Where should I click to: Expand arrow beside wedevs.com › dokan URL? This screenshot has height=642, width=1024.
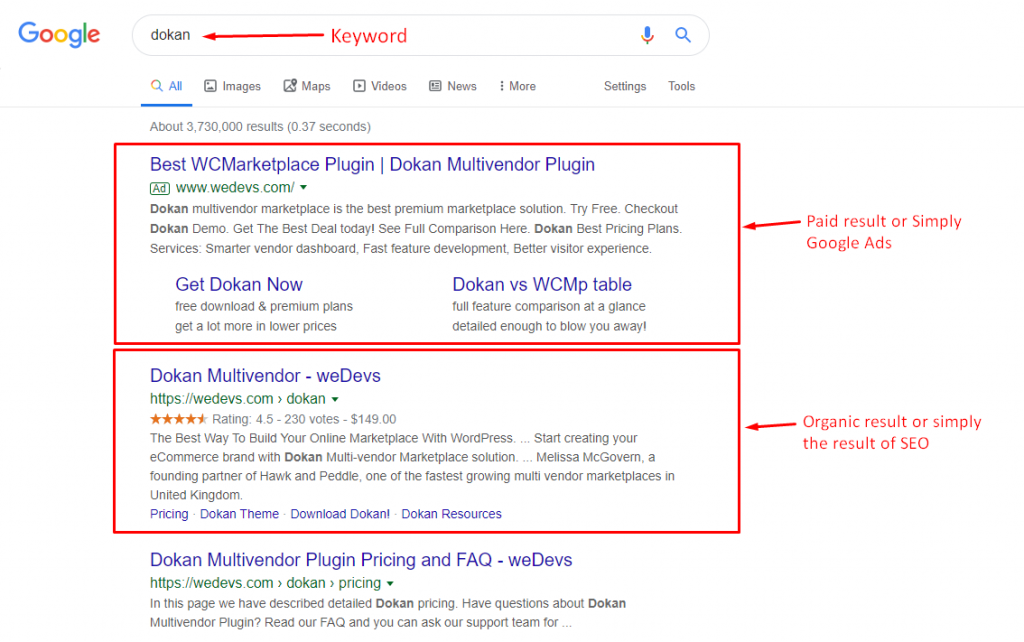click(335, 399)
